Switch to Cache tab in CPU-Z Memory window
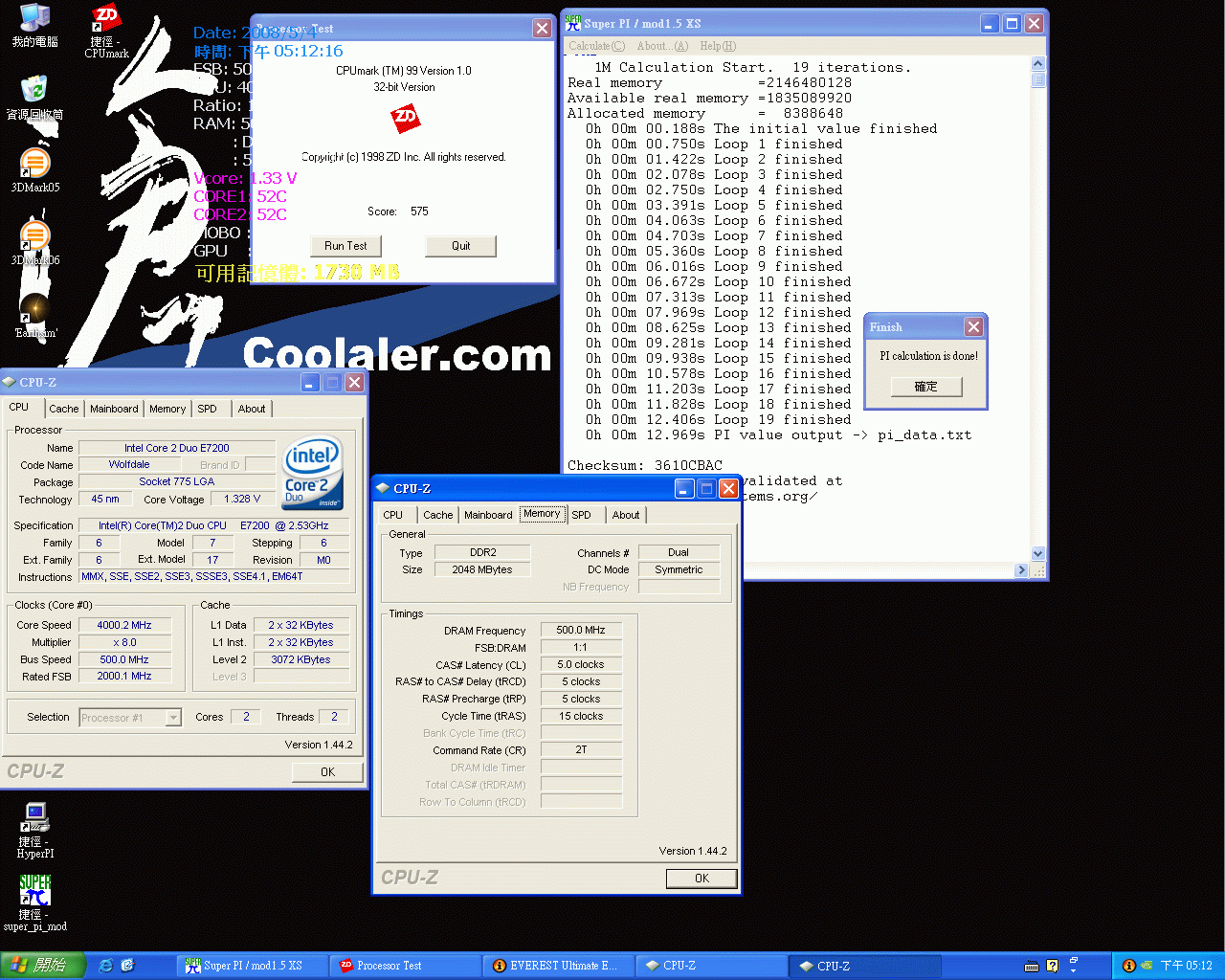The width and height of the screenshot is (1225, 980). [x=438, y=515]
